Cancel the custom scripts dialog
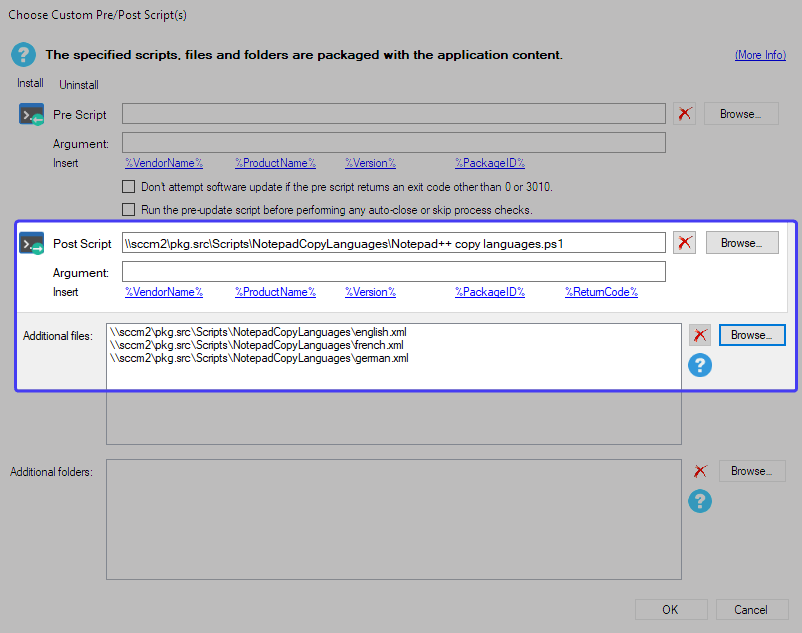Viewport: 802px width, 633px height. tap(752, 609)
